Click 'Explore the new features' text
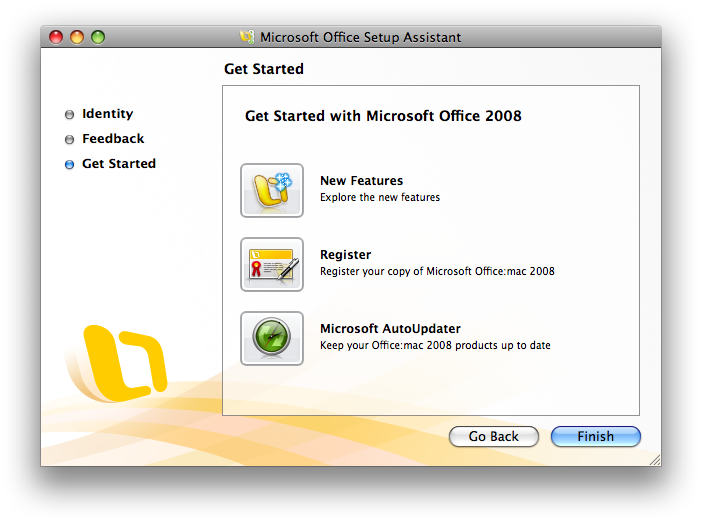This screenshot has height=522, width=702. point(380,197)
